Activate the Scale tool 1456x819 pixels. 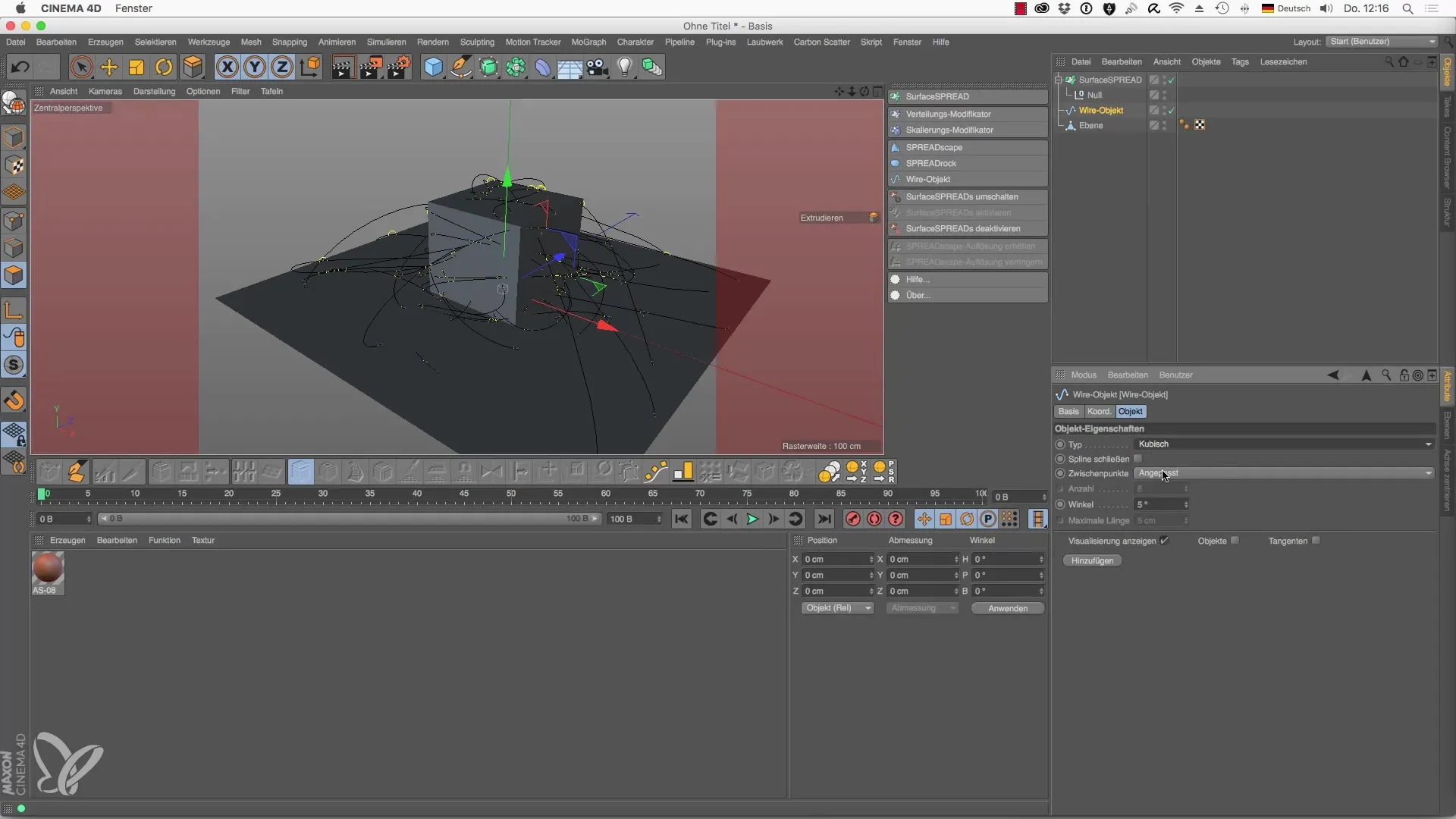[x=136, y=67]
